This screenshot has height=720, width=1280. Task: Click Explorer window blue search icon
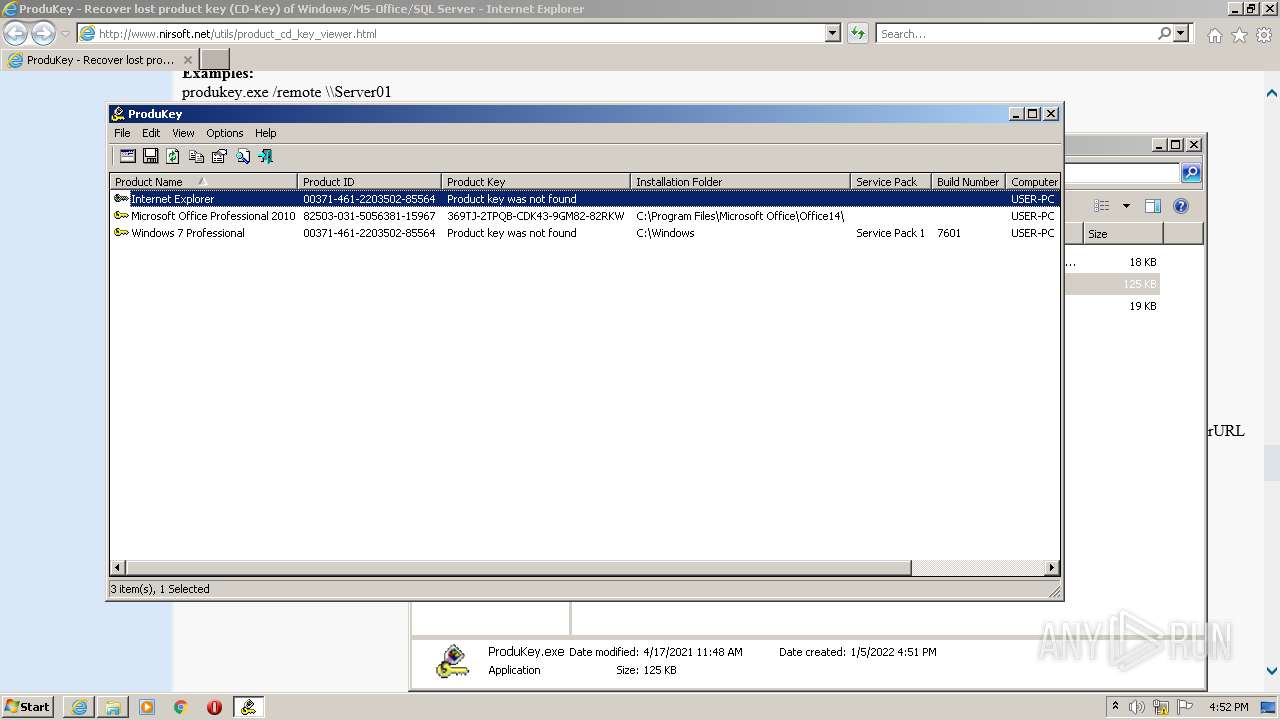coord(1190,173)
